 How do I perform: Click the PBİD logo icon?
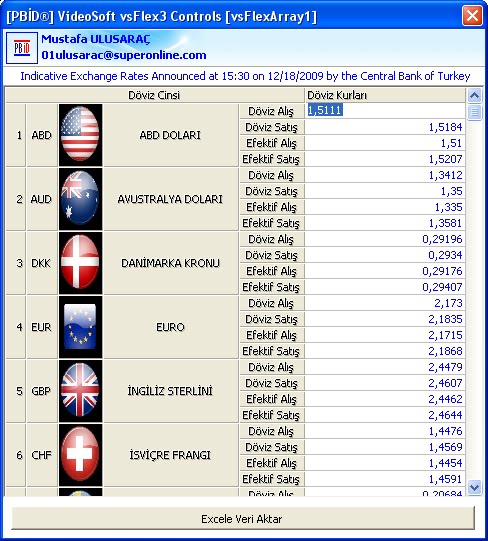(x=22, y=48)
